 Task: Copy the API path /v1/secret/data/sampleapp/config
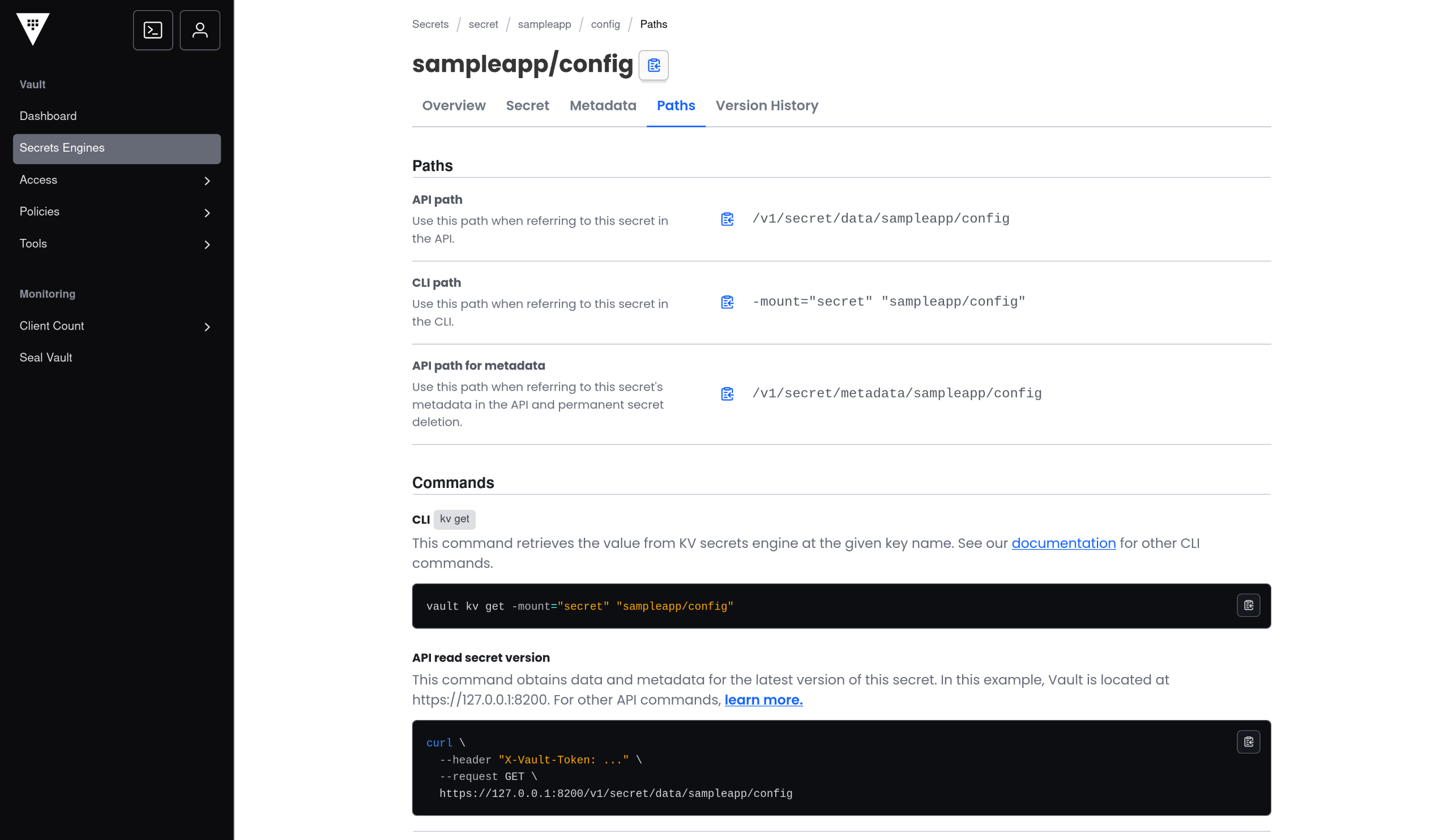pyautogui.click(x=728, y=219)
